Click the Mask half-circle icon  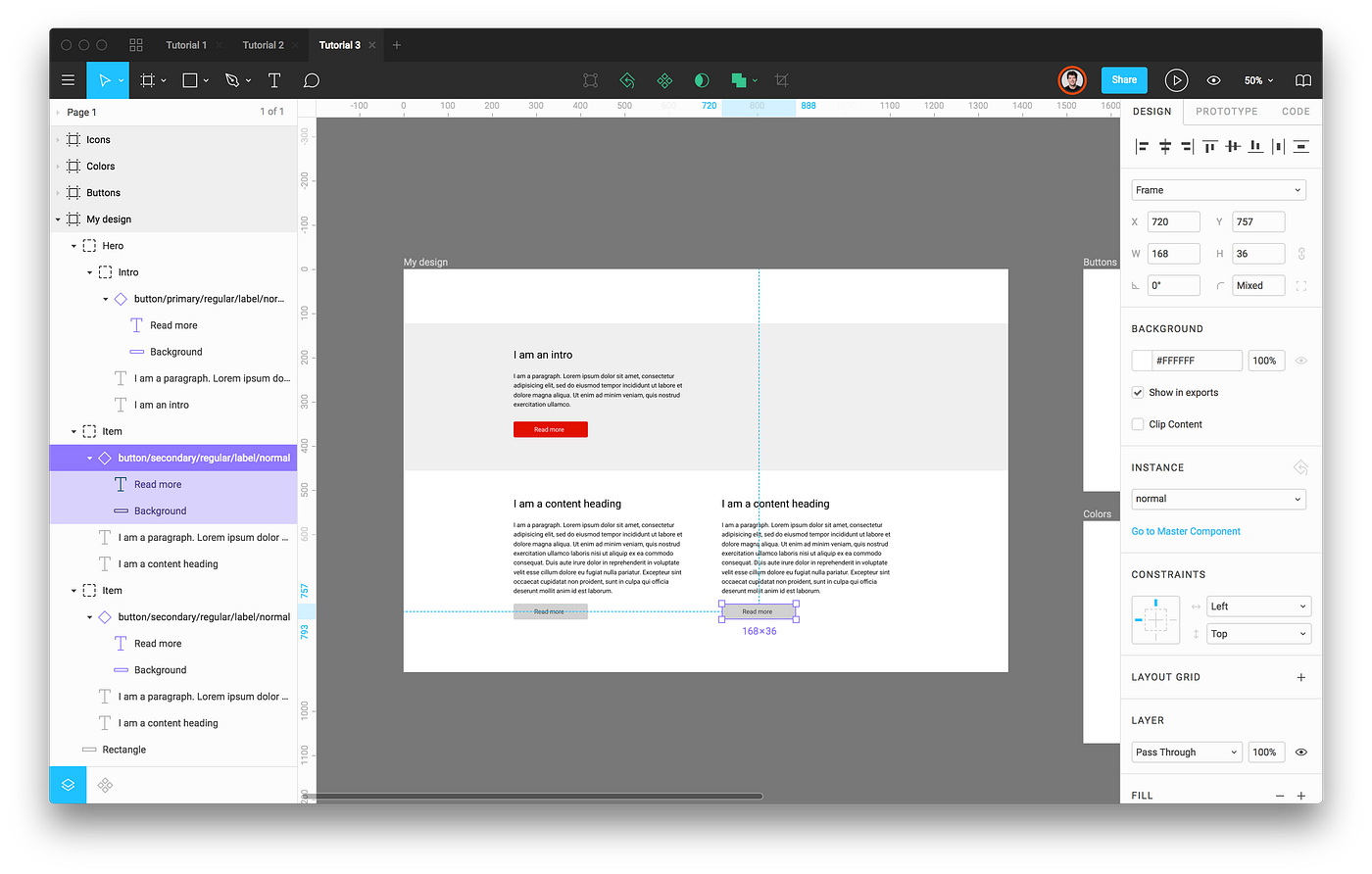[x=702, y=80]
